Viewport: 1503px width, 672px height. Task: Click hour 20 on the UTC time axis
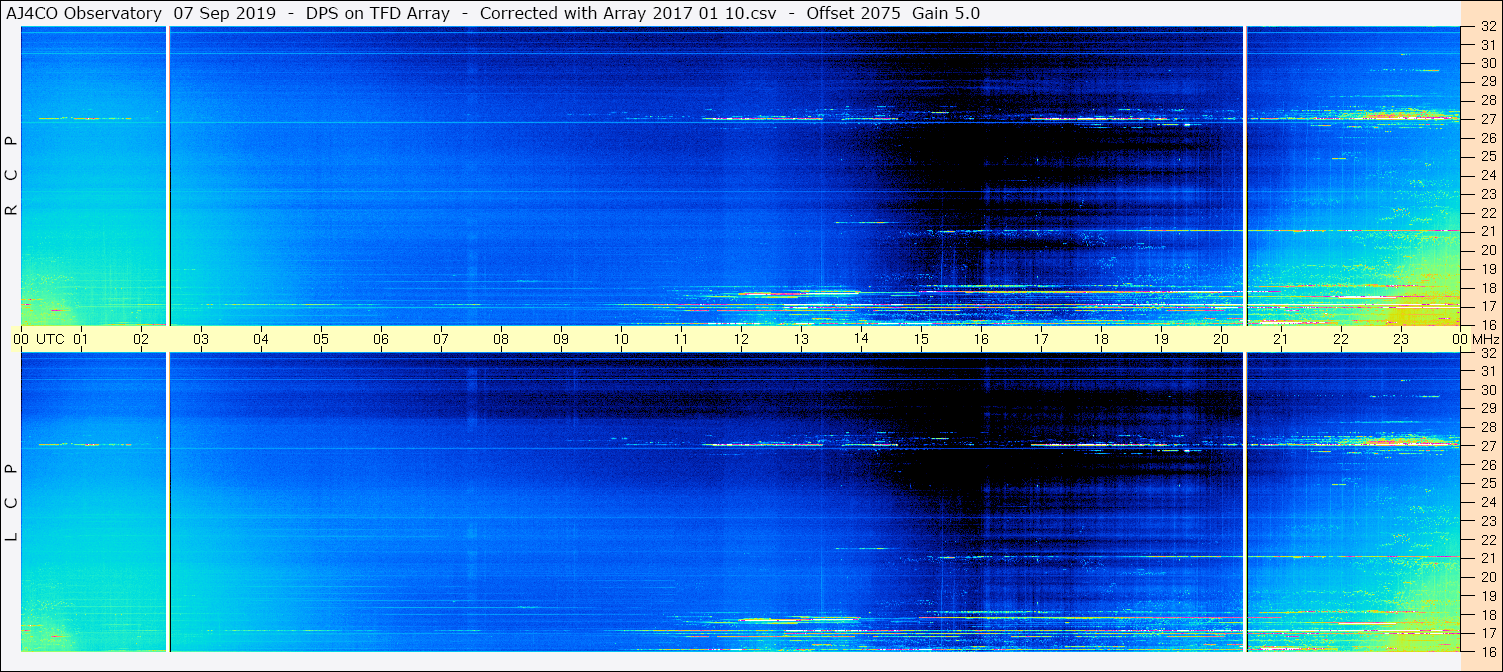tap(1221, 339)
